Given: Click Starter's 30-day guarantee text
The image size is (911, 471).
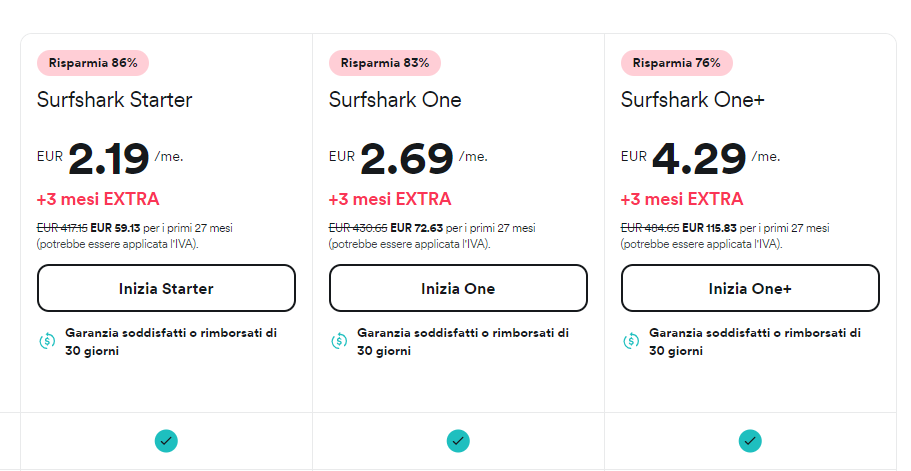Looking at the screenshot, I should 171,341.
